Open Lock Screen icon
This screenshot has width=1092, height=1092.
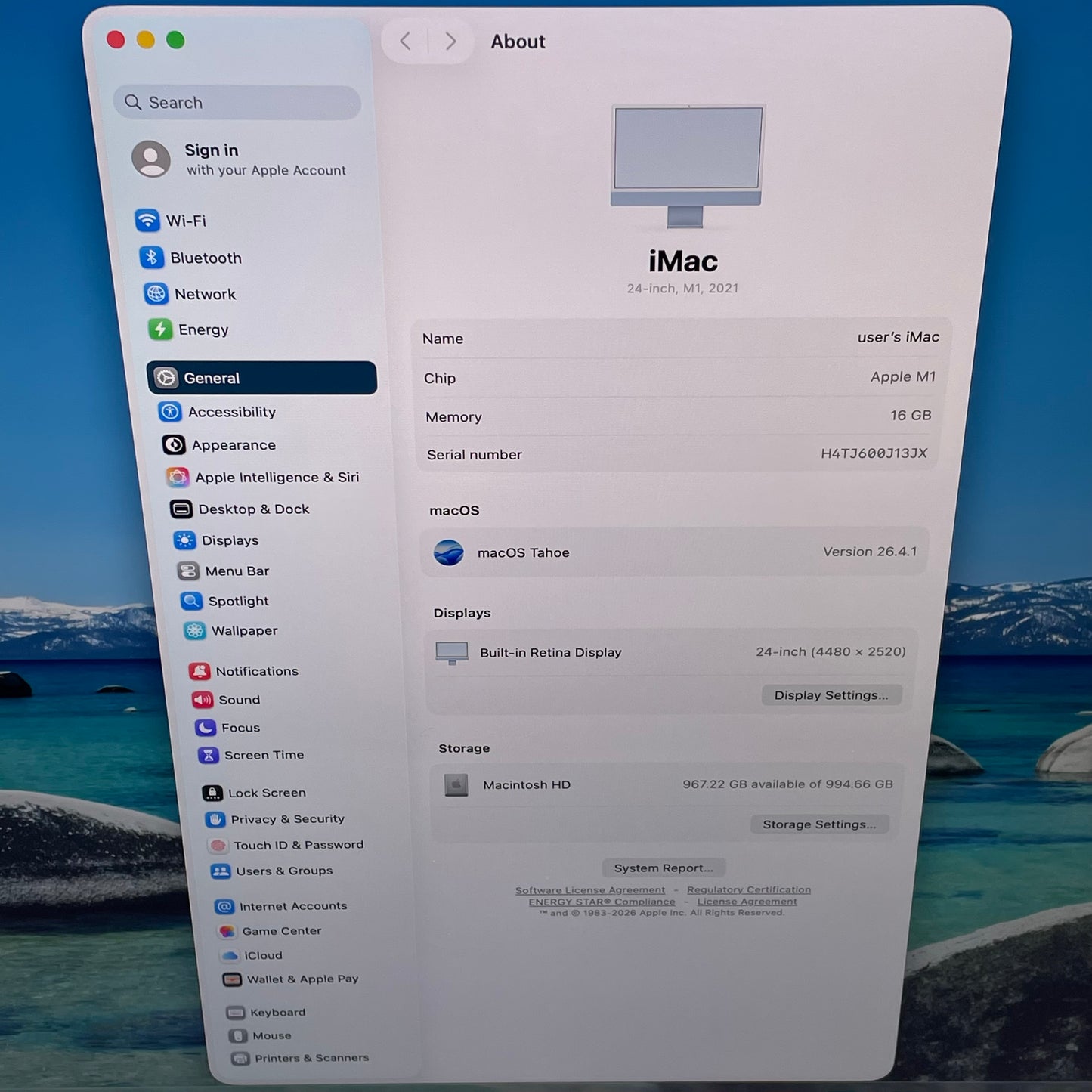pos(212,793)
